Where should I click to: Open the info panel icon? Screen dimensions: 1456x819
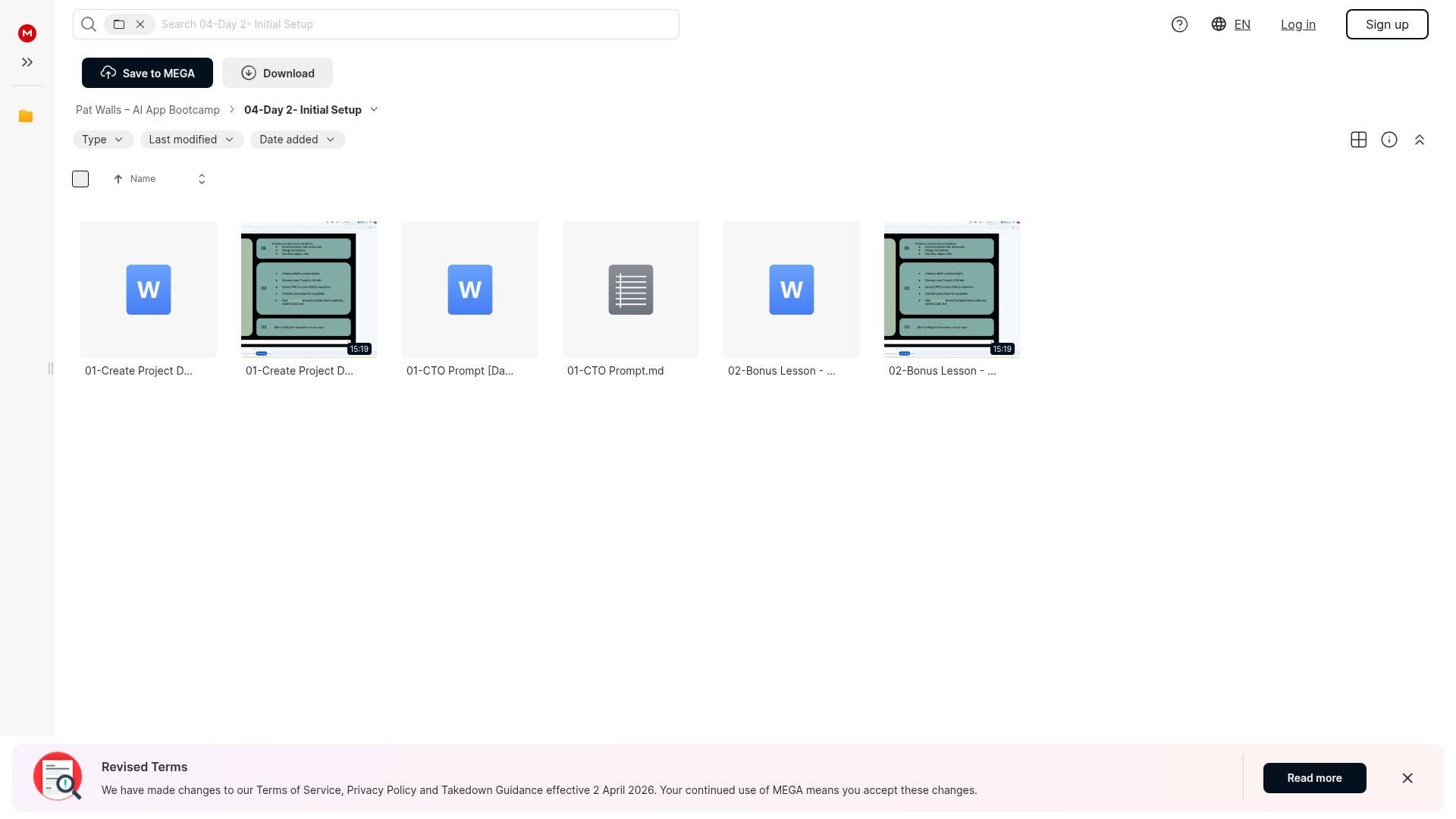[x=1389, y=140]
